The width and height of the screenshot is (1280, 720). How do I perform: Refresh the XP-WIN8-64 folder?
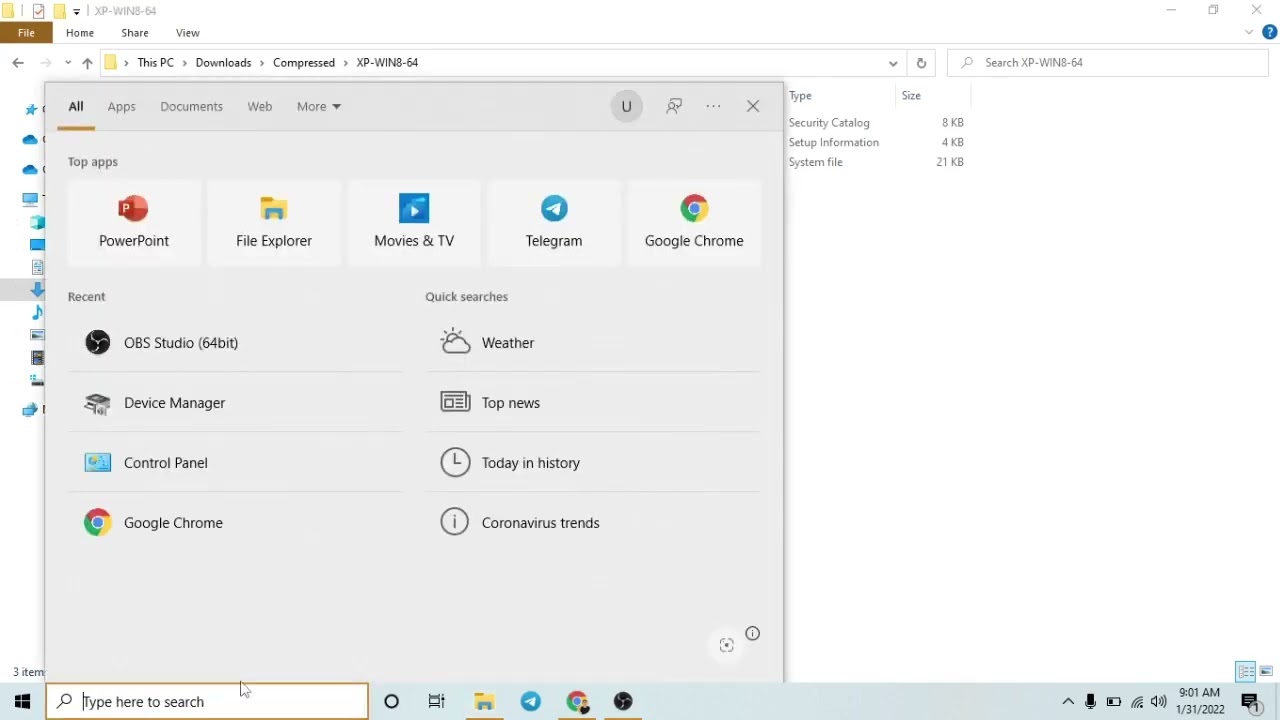point(921,62)
